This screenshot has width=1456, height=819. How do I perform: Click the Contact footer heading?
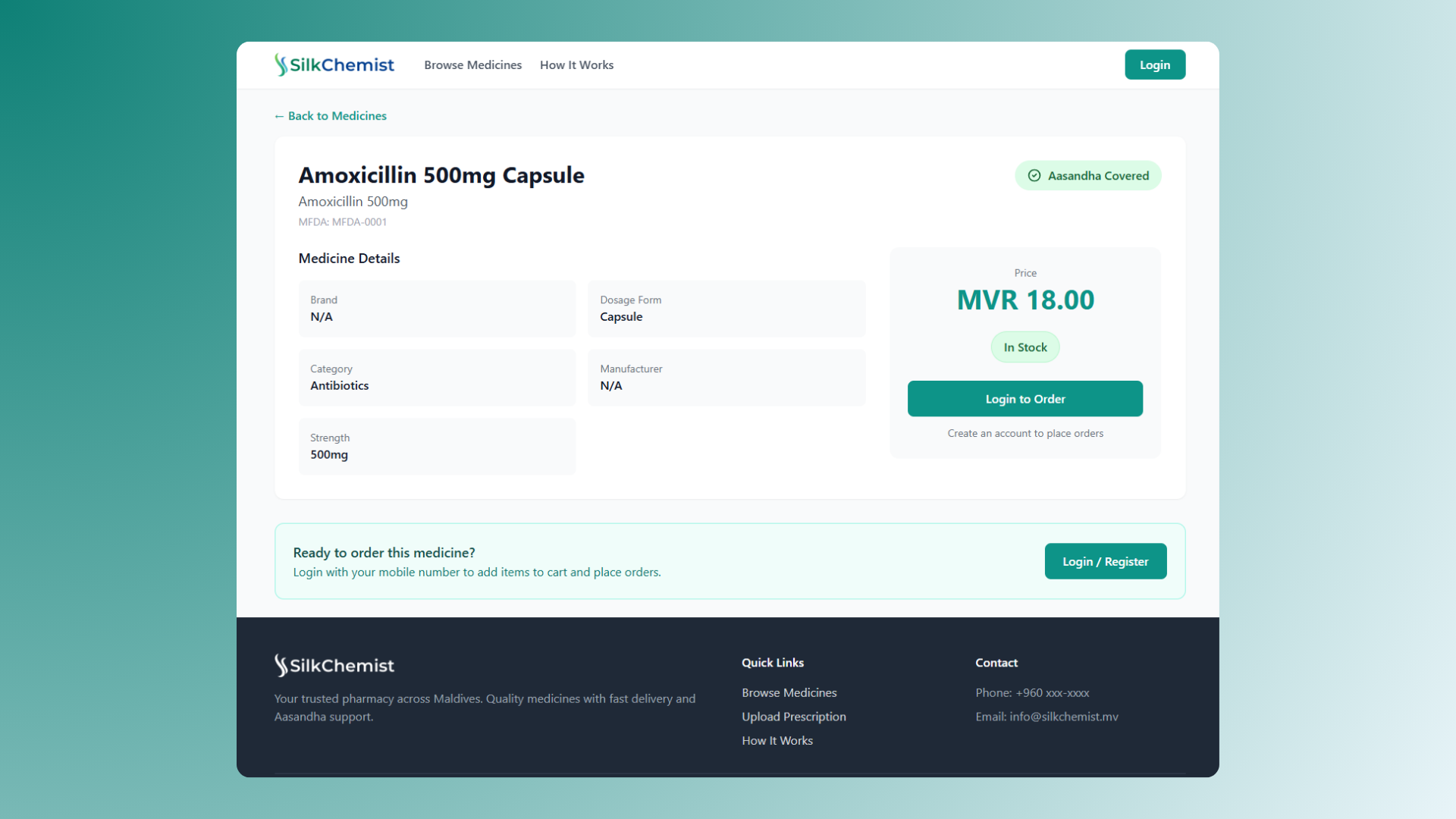[996, 663]
